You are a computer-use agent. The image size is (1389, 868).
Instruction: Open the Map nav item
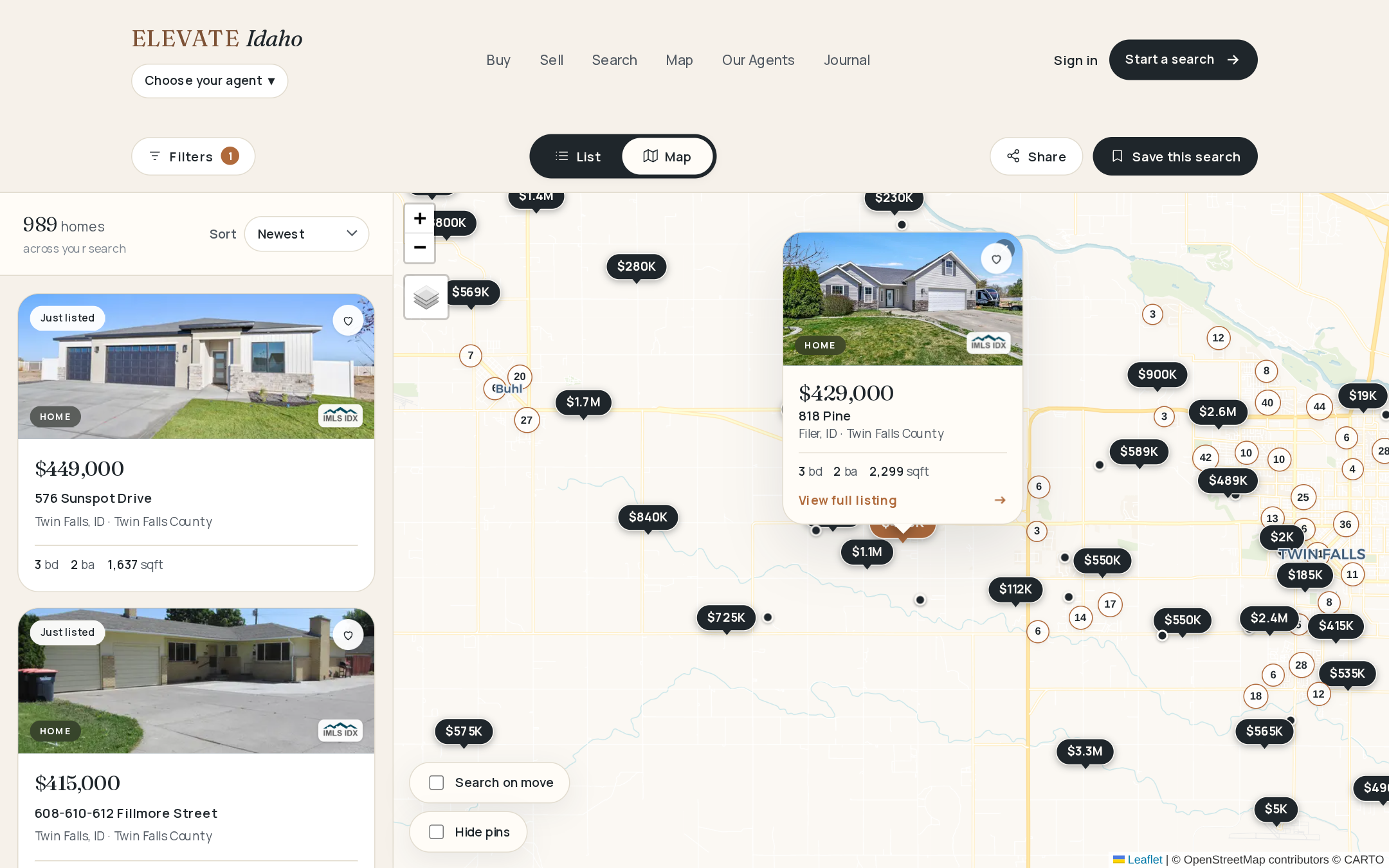[679, 60]
